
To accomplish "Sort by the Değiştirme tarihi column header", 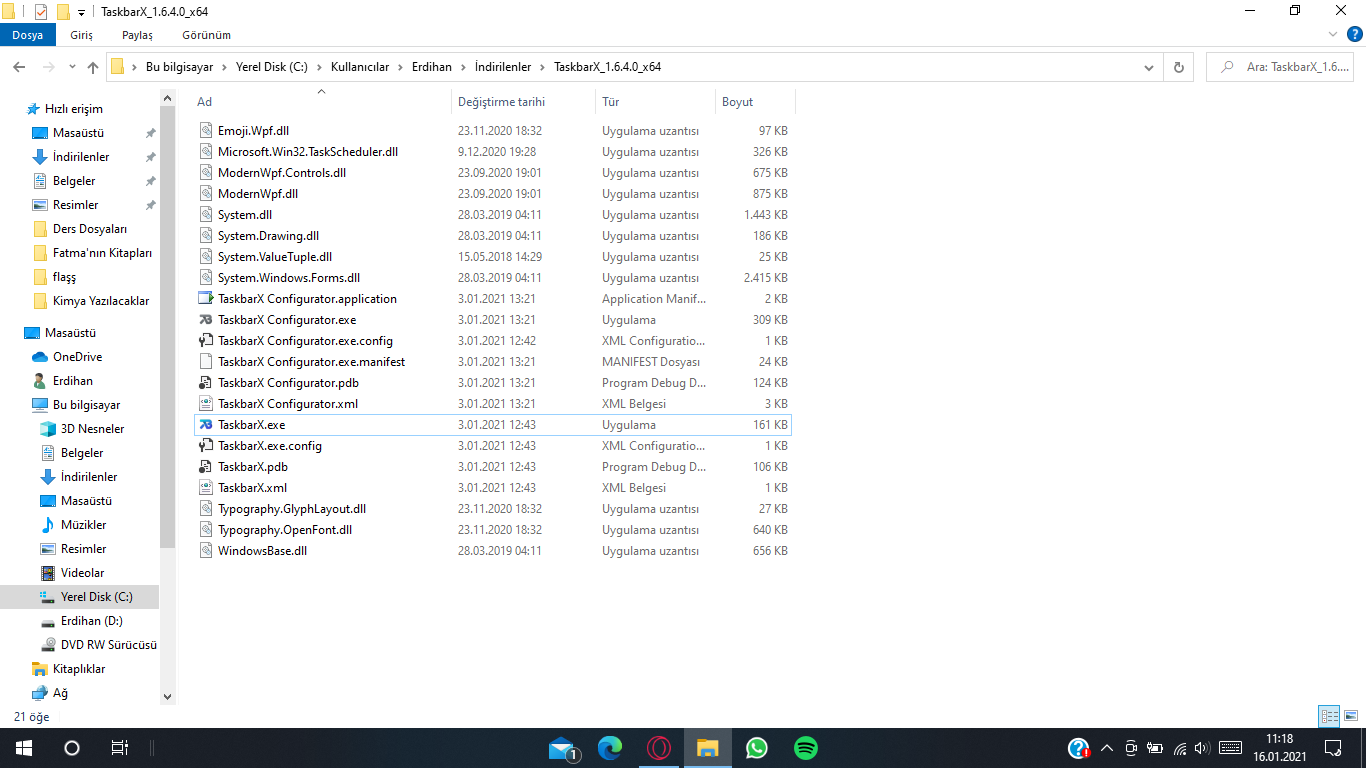I will click(524, 102).
